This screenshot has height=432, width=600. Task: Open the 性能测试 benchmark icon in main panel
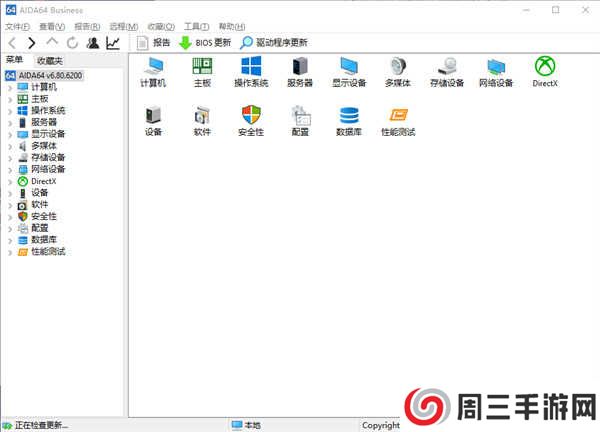click(x=397, y=118)
